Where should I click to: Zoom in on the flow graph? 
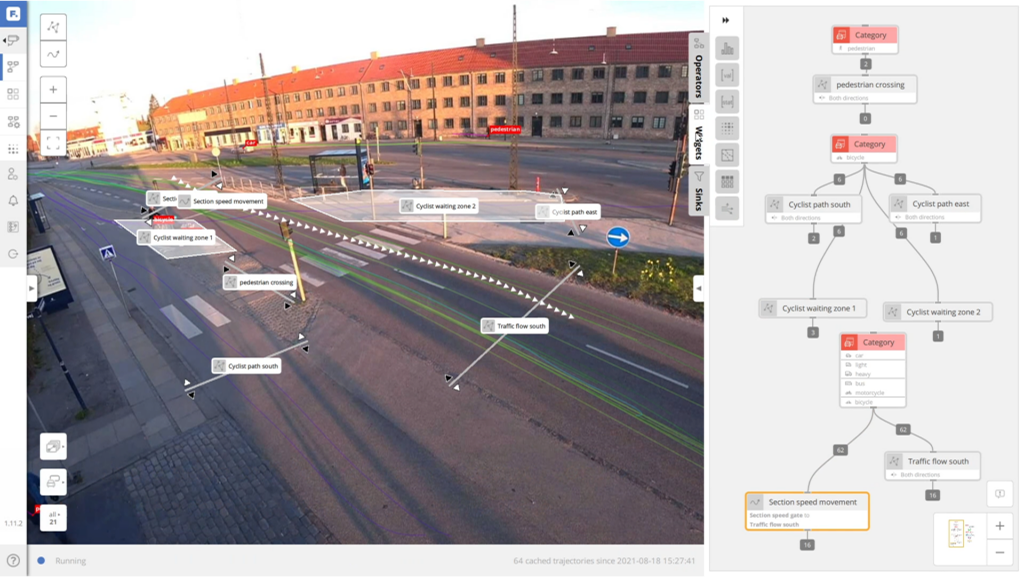(x=1000, y=526)
